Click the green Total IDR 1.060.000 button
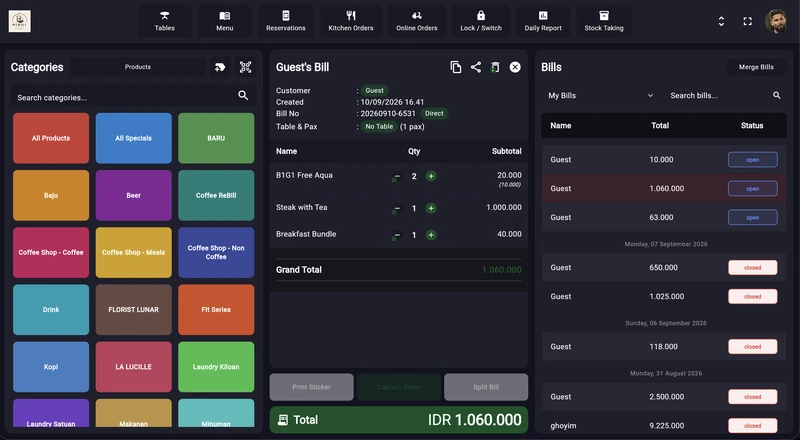The image size is (800, 440). pyautogui.click(x=398, y=420)
